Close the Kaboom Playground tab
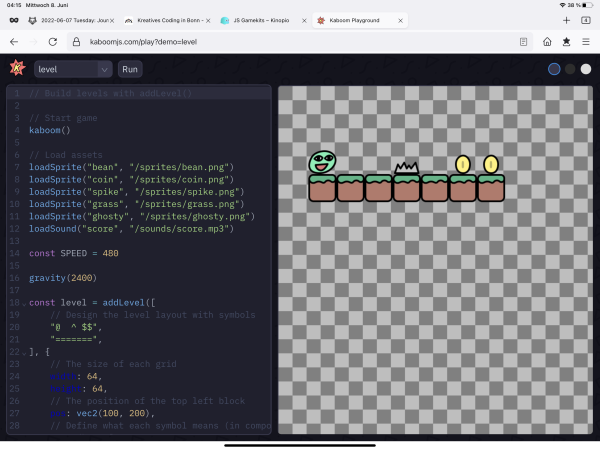The width and height of the screenshot is (600, 450). (x=400, y=21)
